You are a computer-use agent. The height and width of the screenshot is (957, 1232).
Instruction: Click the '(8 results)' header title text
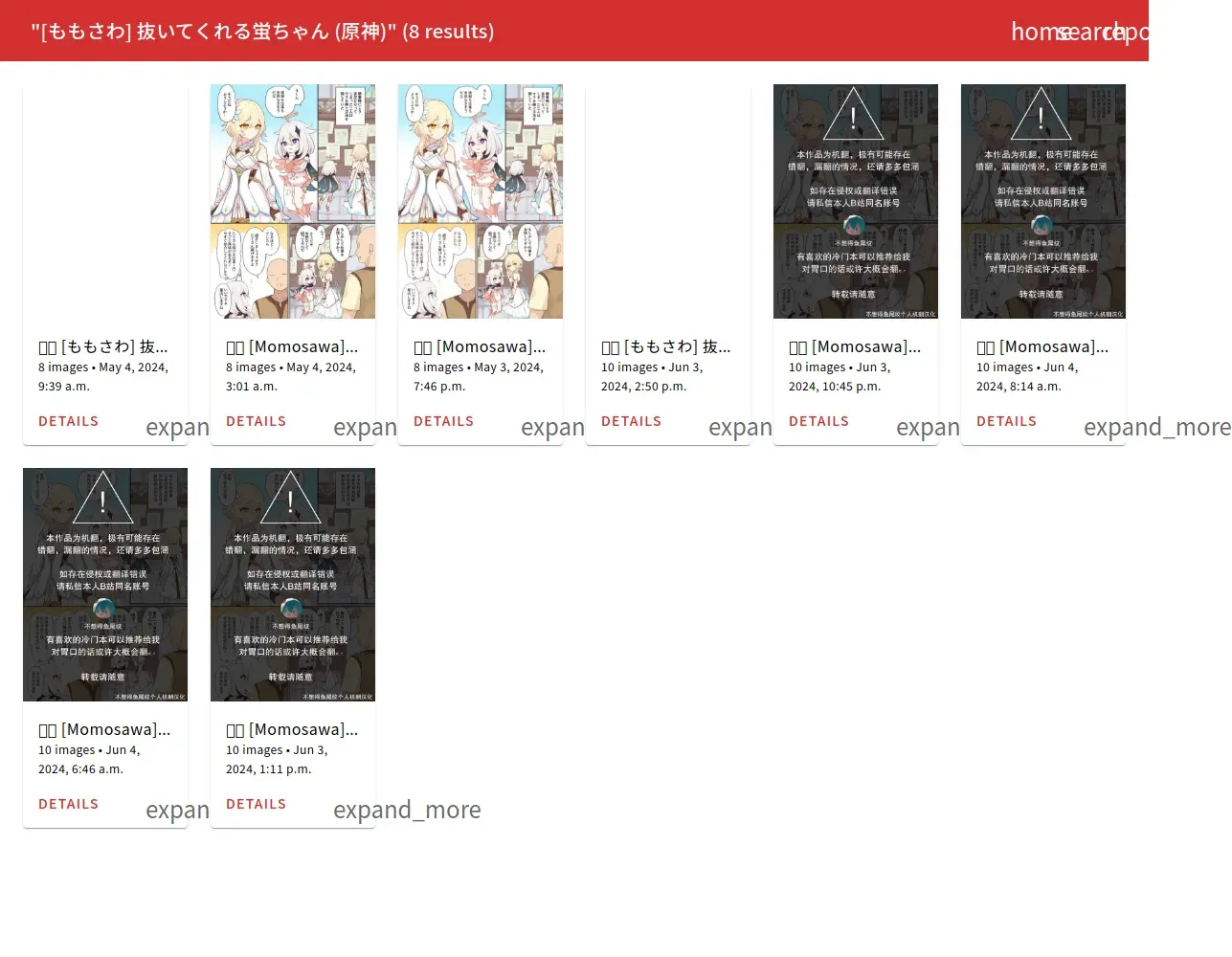coord(448,32)
